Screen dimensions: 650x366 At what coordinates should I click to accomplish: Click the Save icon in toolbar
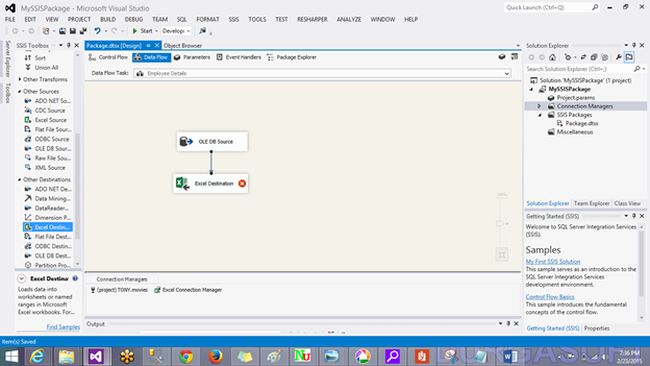(73, 31)
